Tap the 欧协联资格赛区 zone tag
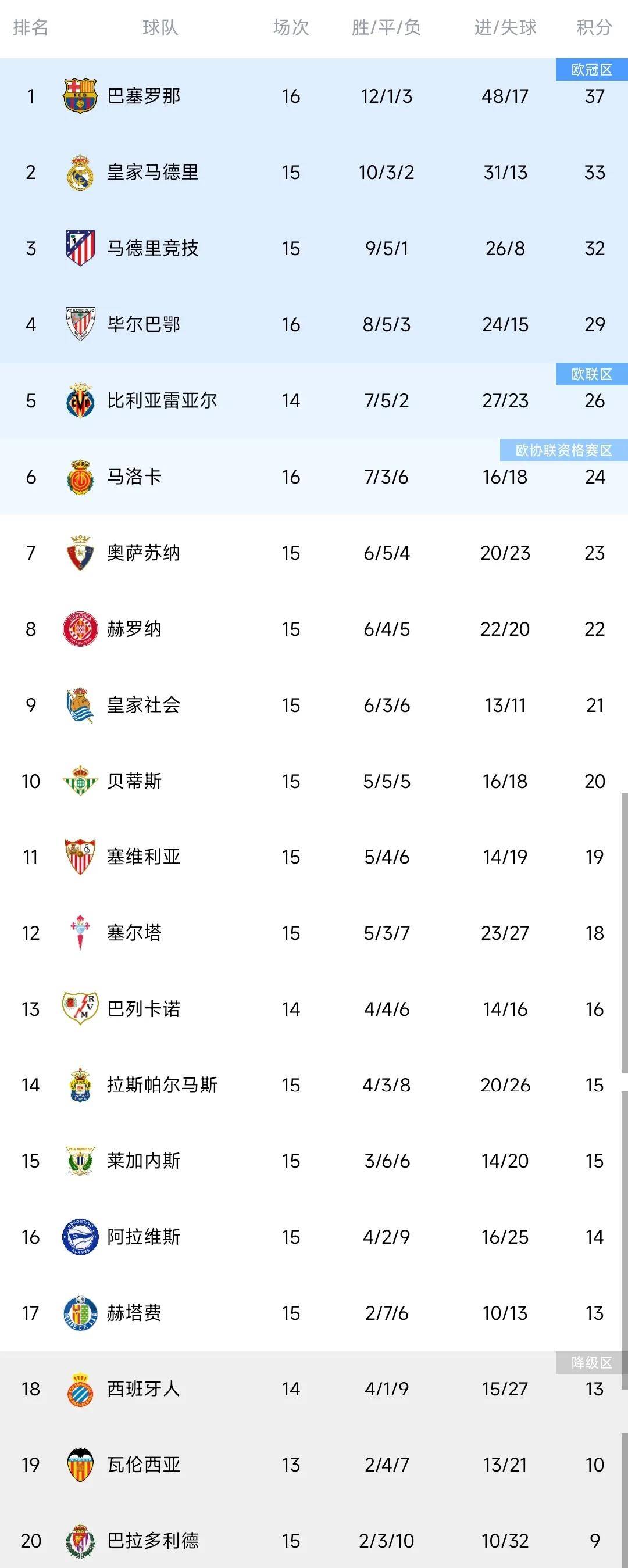 coord(563,450)
